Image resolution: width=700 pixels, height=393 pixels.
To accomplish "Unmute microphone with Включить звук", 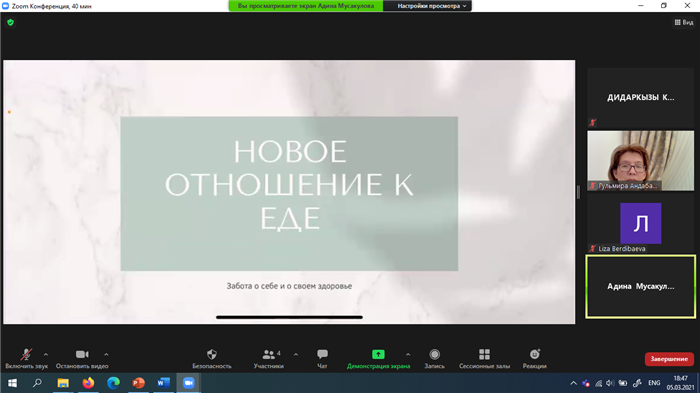I will coord(26,359).
